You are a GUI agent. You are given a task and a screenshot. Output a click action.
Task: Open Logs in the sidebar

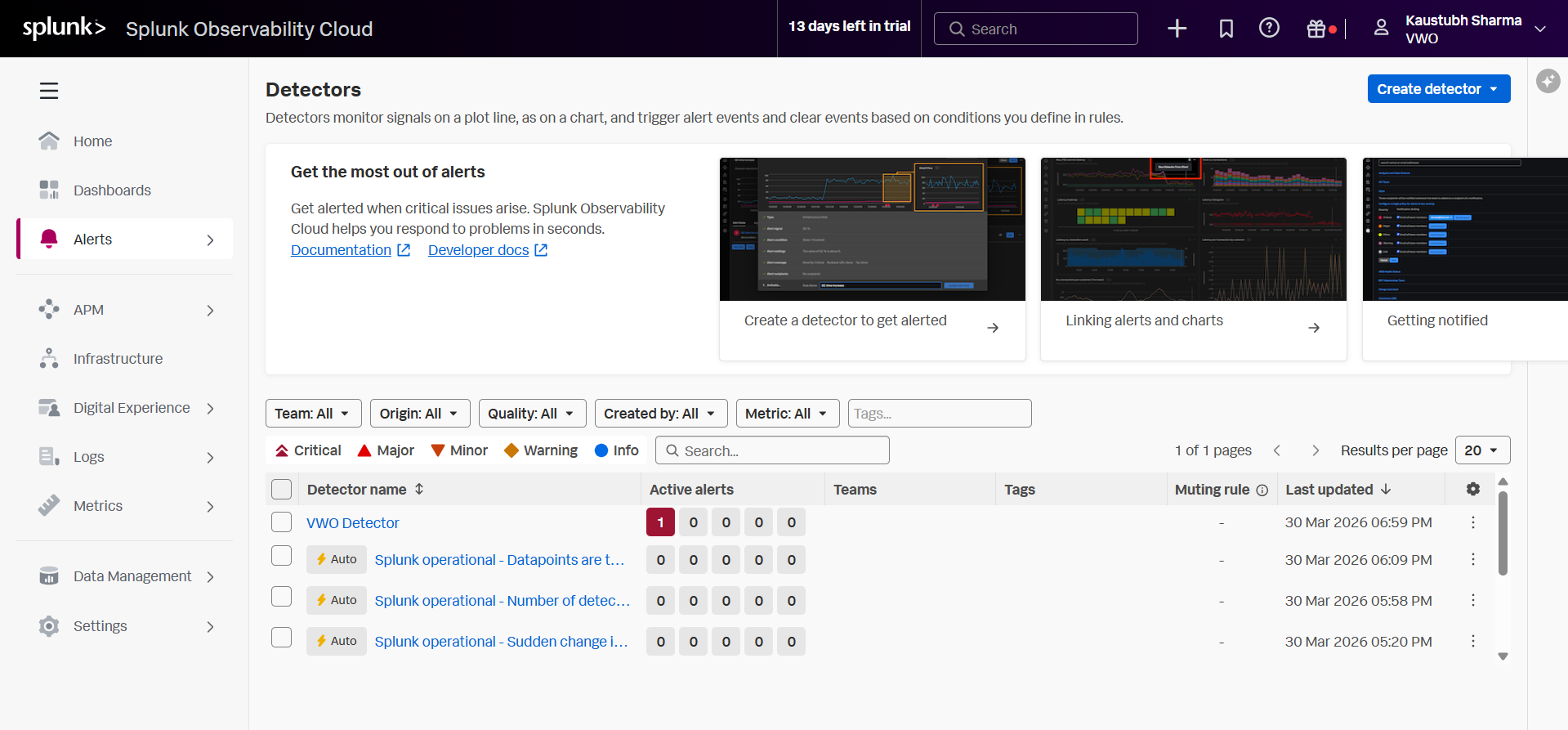pyautogui.click(x=124, y=457)
